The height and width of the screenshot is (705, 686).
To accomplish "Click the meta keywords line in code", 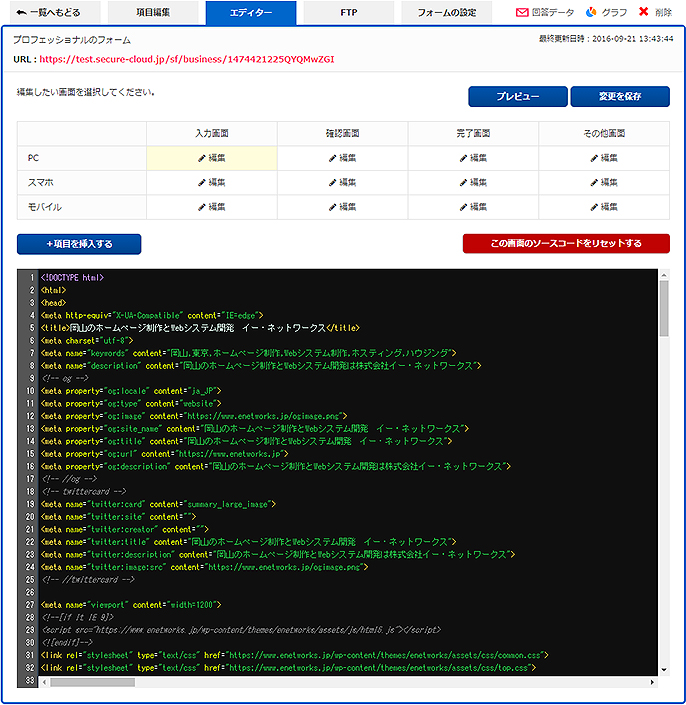I will 249,353.
